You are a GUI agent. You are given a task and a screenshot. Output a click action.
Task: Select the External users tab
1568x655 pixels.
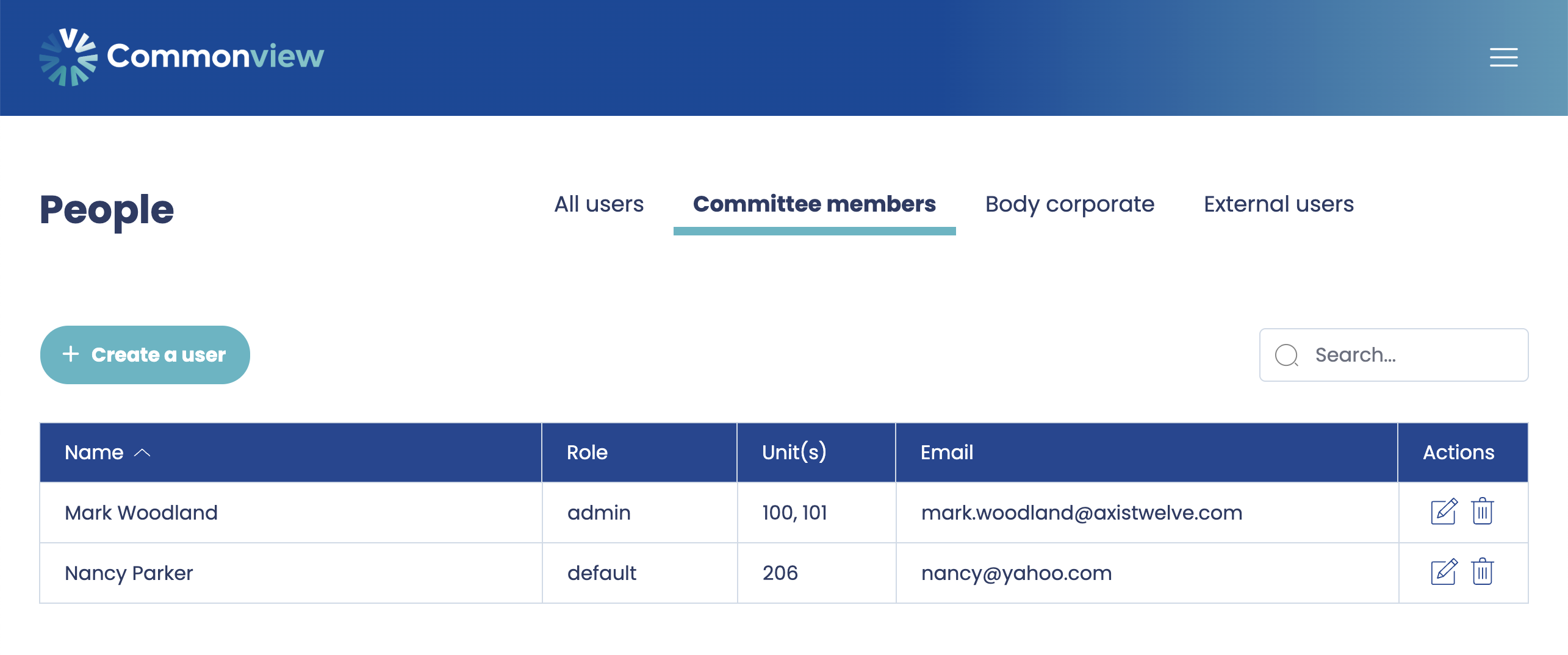click(1278, 204)
